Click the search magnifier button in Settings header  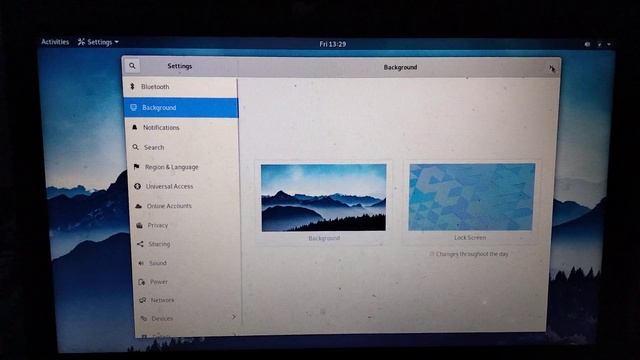132,66
